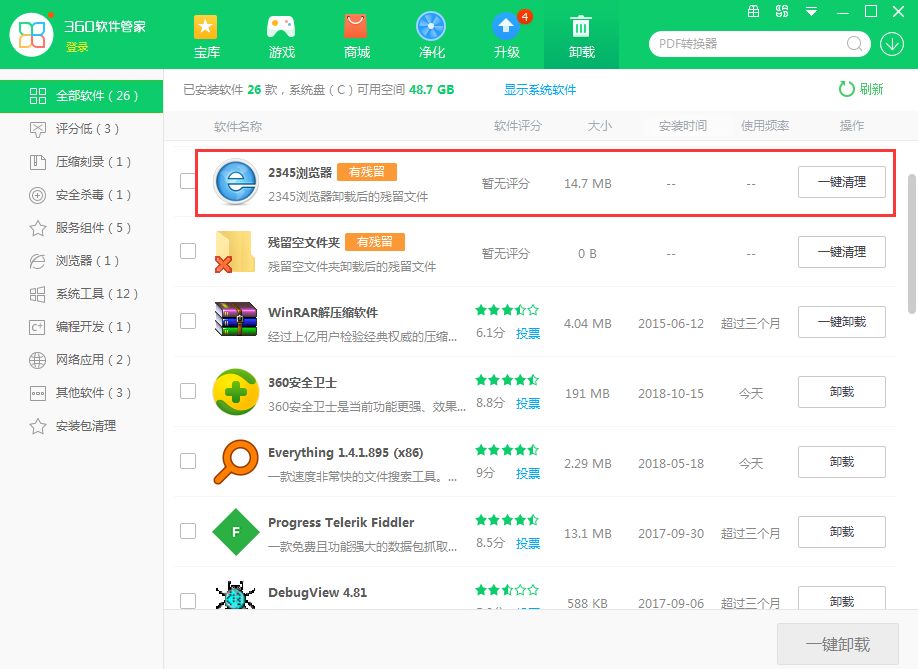
Task: Click the WinRAR books icon
Action: (235, 319)
